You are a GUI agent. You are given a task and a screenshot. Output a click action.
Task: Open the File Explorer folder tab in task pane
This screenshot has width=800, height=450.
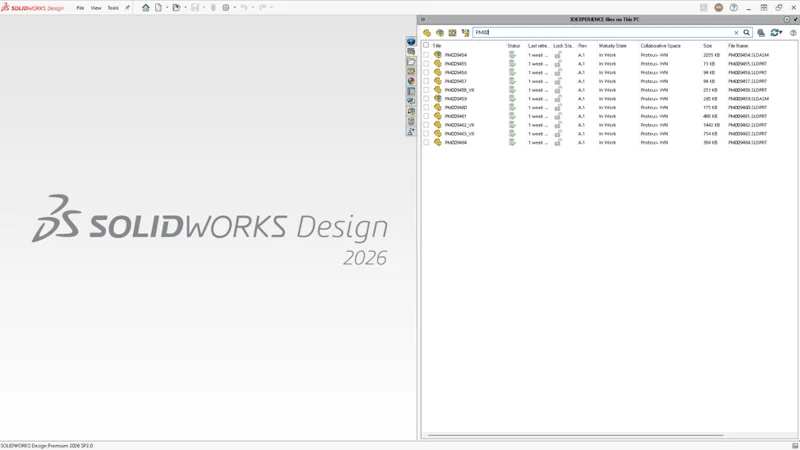411,62
